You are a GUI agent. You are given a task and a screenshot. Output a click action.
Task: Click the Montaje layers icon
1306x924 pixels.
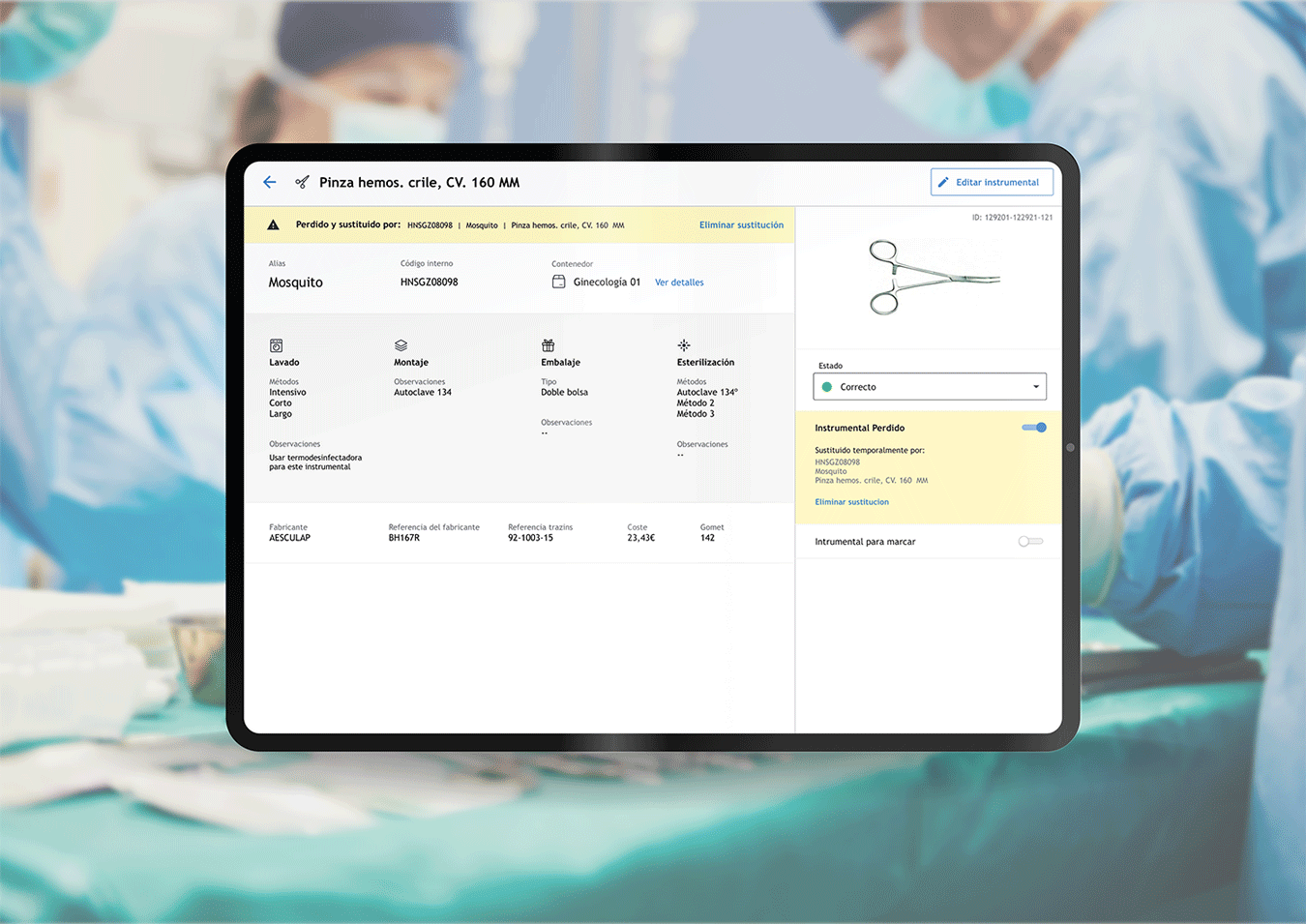tap(401, 345)
